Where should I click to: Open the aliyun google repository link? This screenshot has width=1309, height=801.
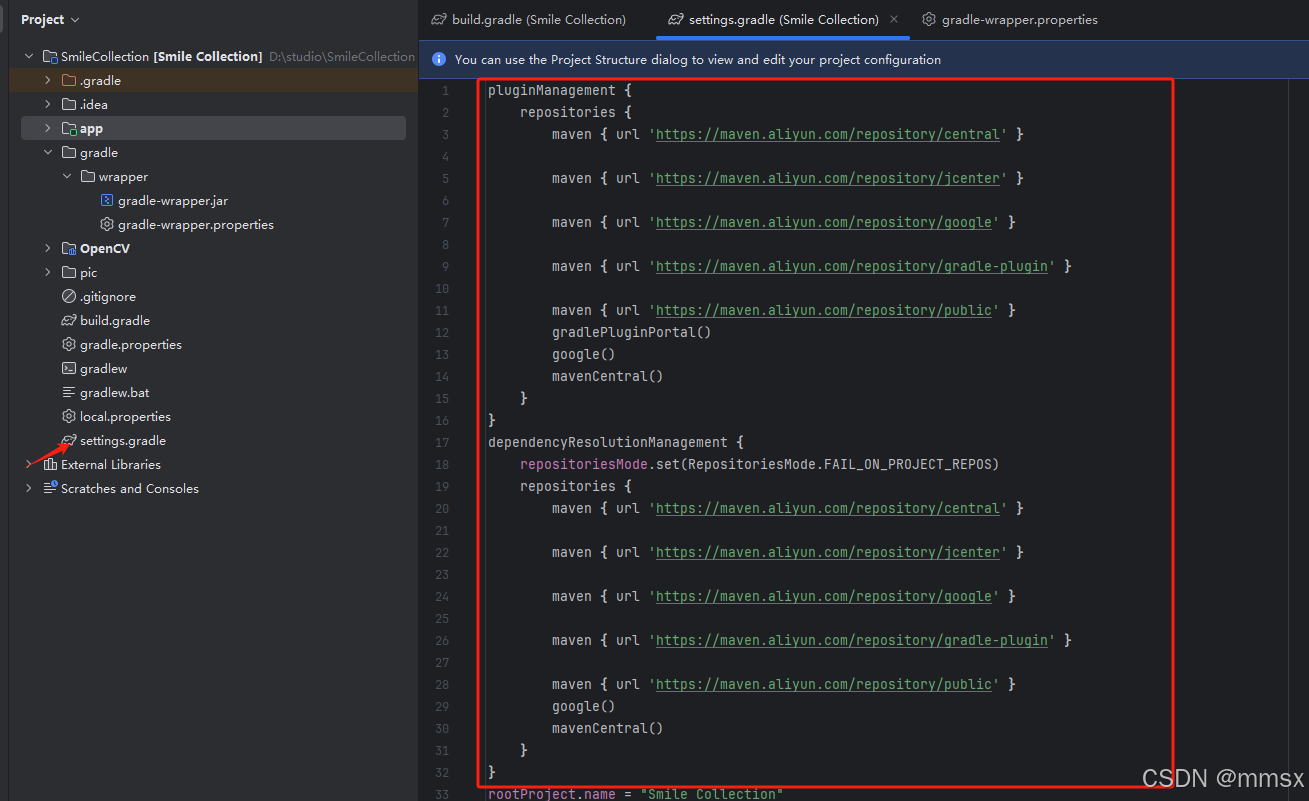point(823,222)
